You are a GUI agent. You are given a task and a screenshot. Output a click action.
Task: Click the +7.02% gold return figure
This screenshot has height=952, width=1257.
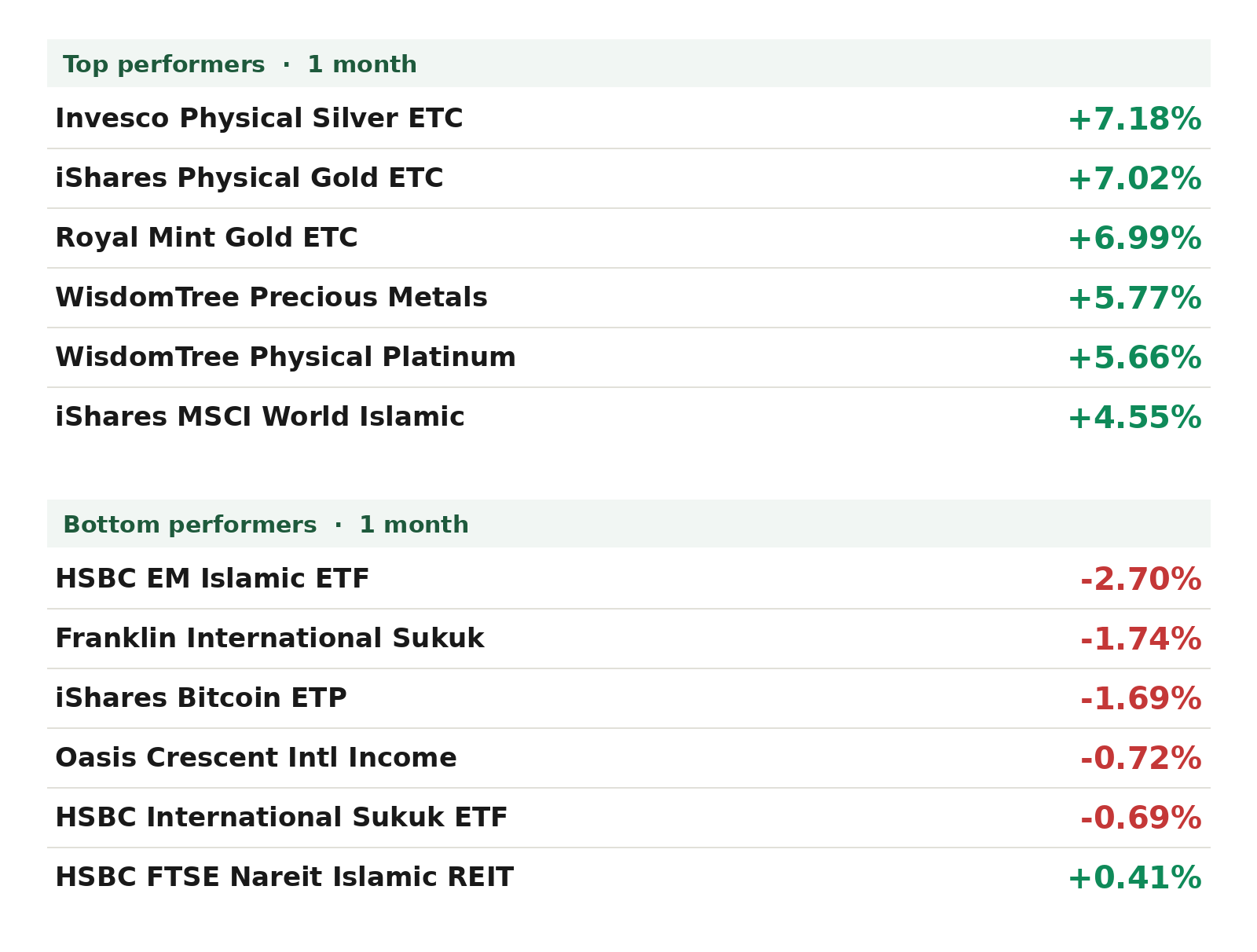1134,179
